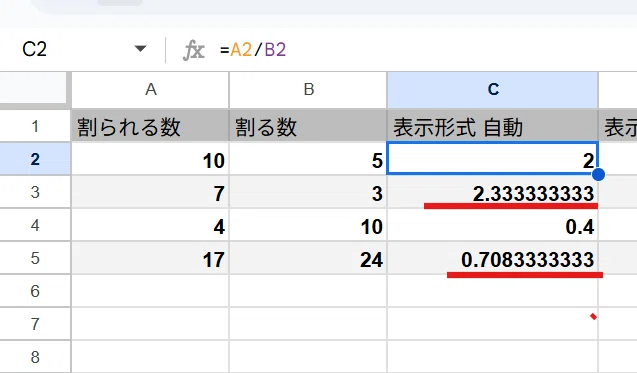Select row 5 header
Screen dimensions: 637x373
tap(35, 258)
